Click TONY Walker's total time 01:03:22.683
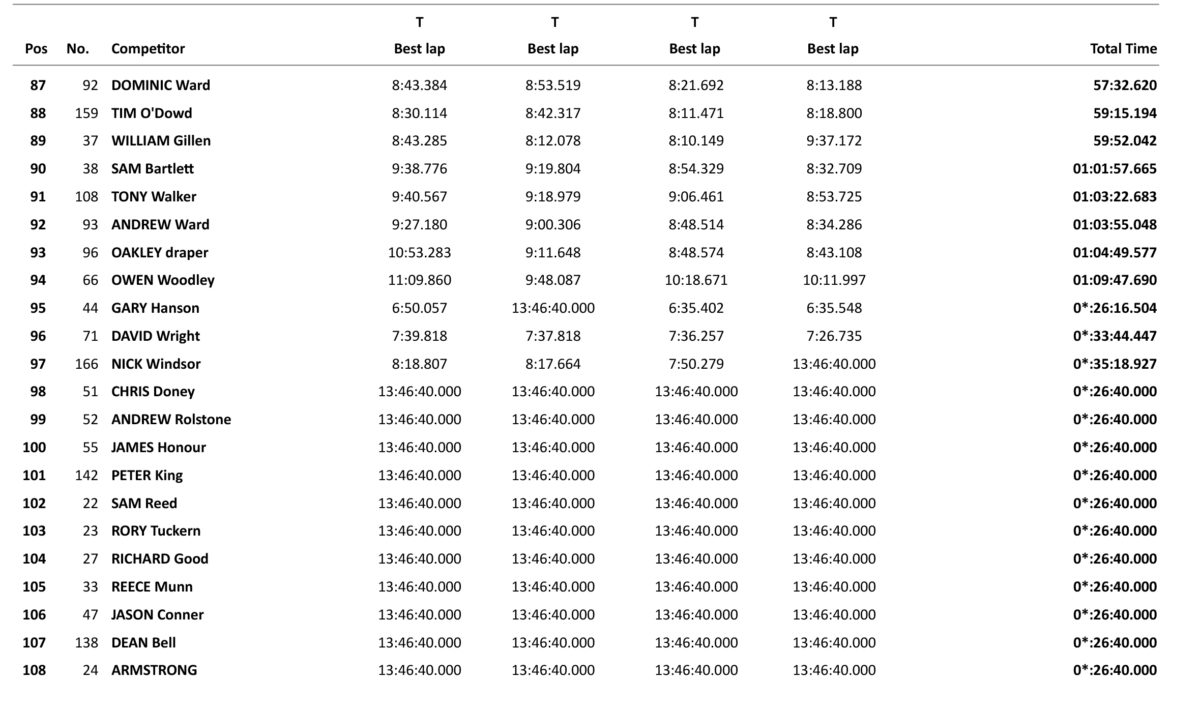This screenshot has width=1200, height=708. (1114, 197)
